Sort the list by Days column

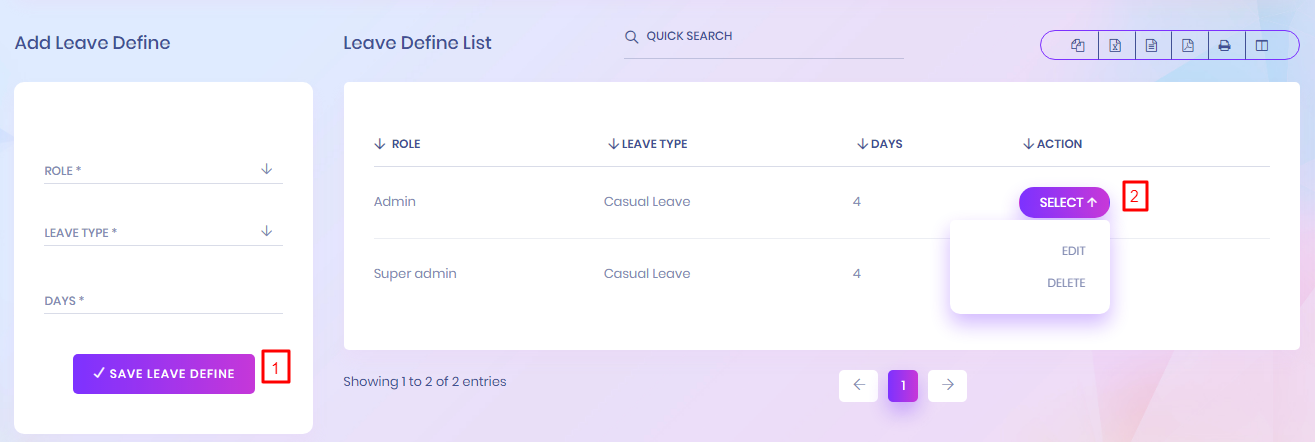pyautogui.click(x=880, y=144)
